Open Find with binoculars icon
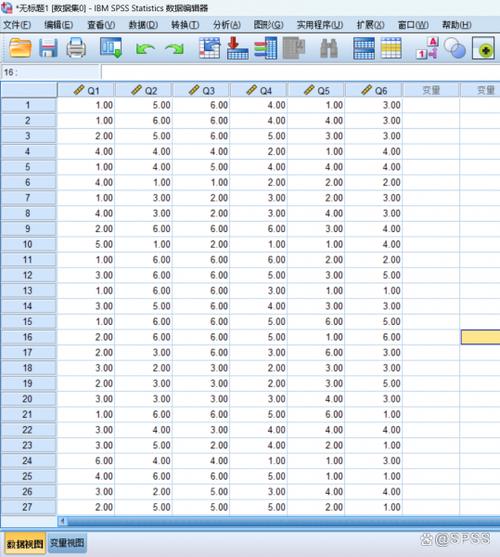 tap(329, 48)
